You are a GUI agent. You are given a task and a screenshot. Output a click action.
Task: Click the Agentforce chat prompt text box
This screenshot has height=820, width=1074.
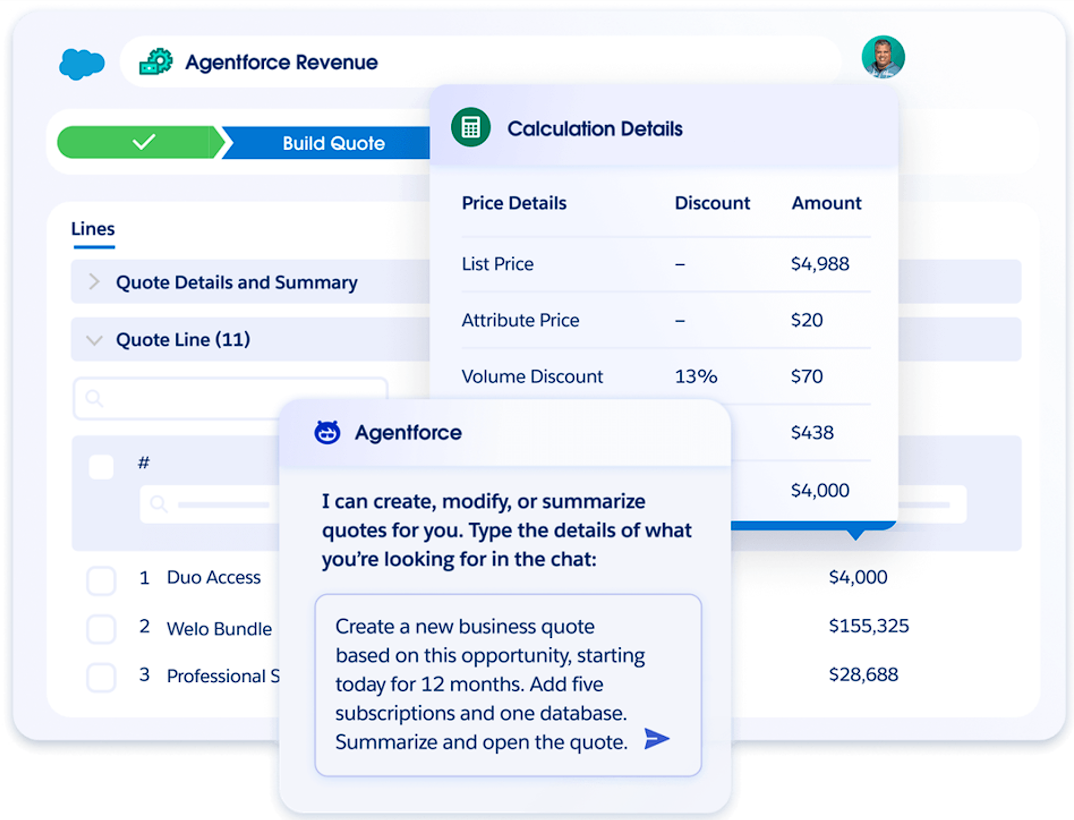tap(508, 685)
